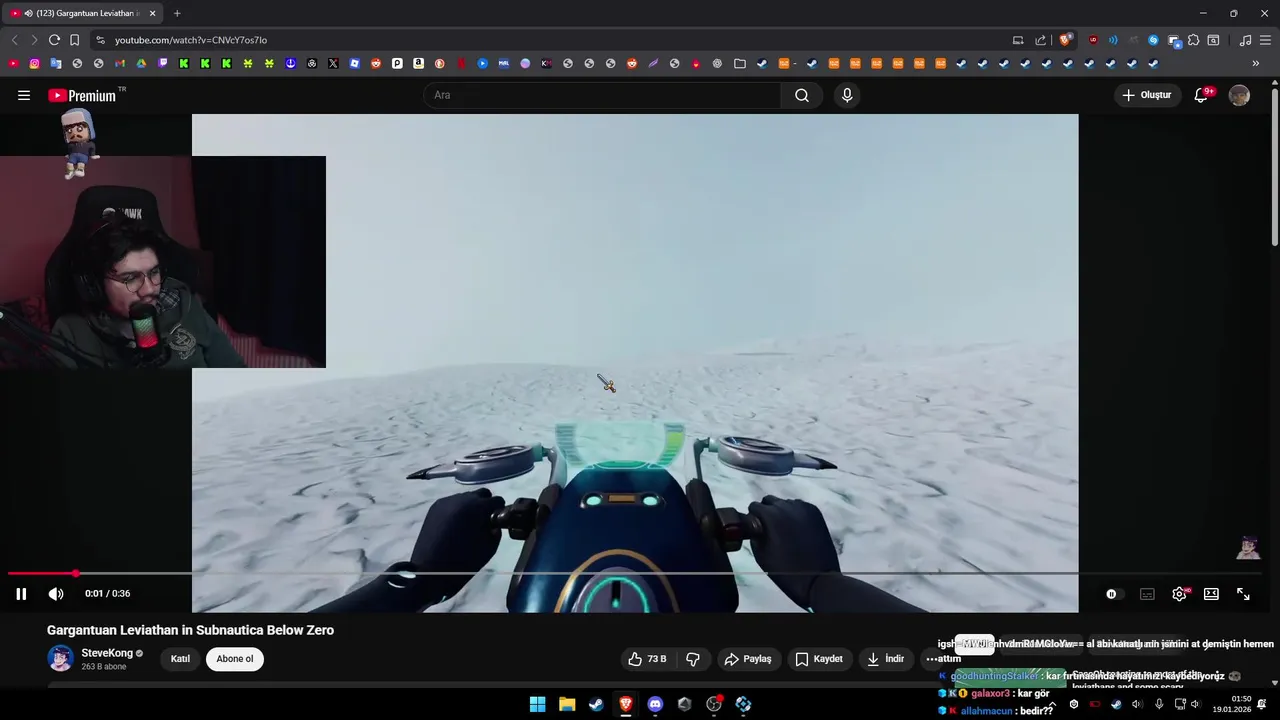Click the YouTube search box labeled Ara
The width and height of the screenshot is (1280, 720).
click(x=603, y=95)
